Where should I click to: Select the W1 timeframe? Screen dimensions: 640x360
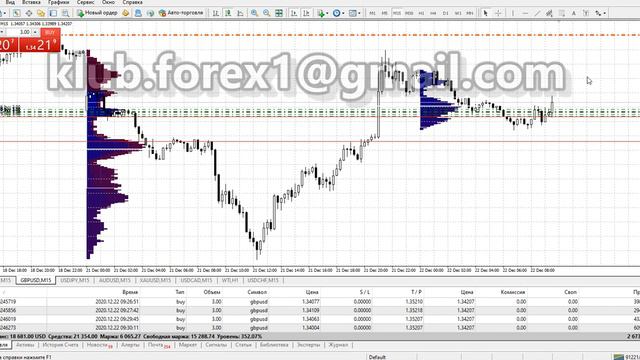pos(458,13)
